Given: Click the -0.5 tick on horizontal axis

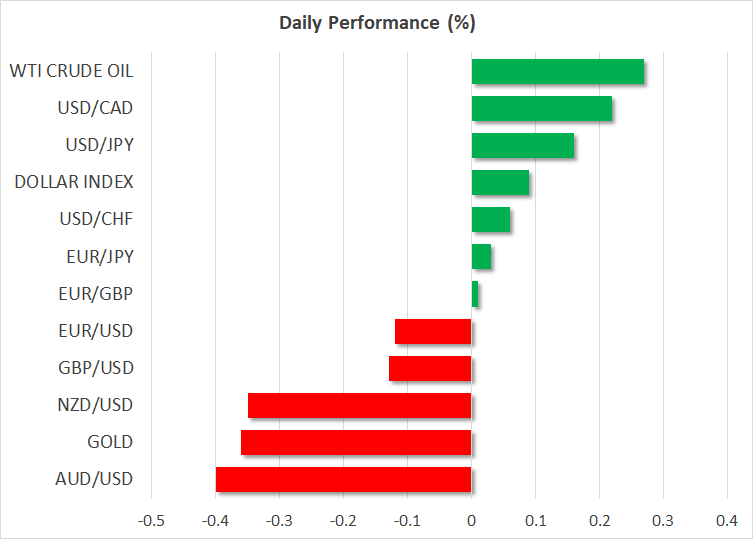Looking at the screenshot, I should (x=151, y=520).
